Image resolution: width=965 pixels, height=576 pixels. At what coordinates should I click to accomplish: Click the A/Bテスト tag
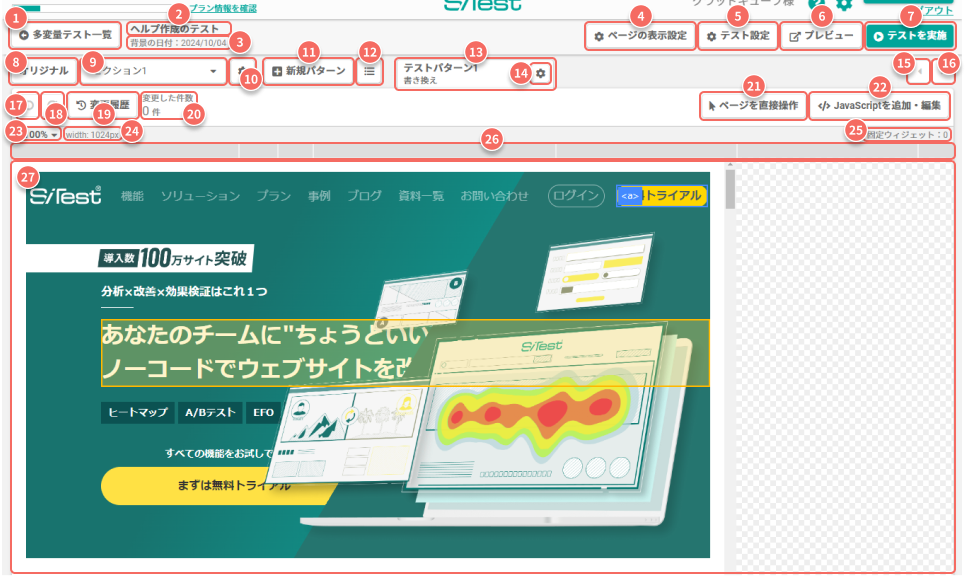coord(210,413)
